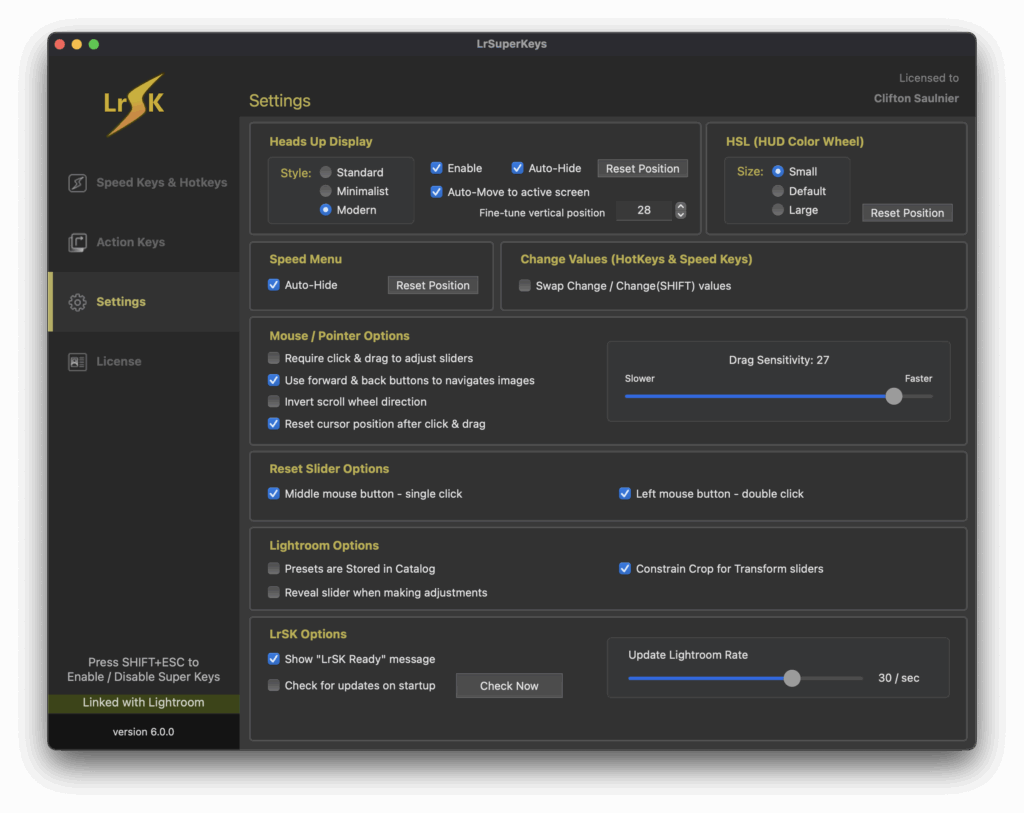Toggle HUD Auto-Hide checkbox
1024x813 pixels.
click(517, 168)
